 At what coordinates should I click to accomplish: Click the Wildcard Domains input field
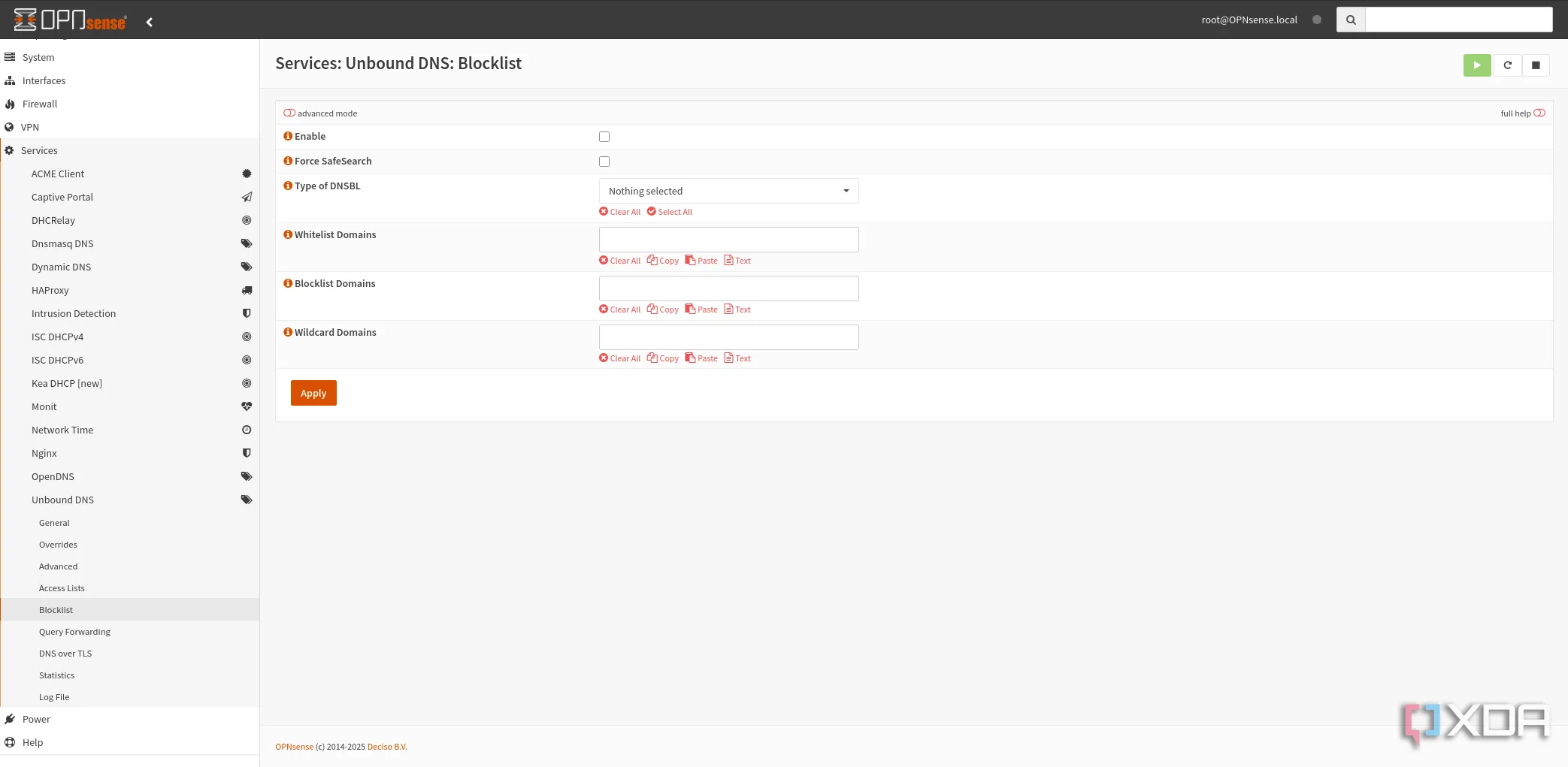point(728,337)
